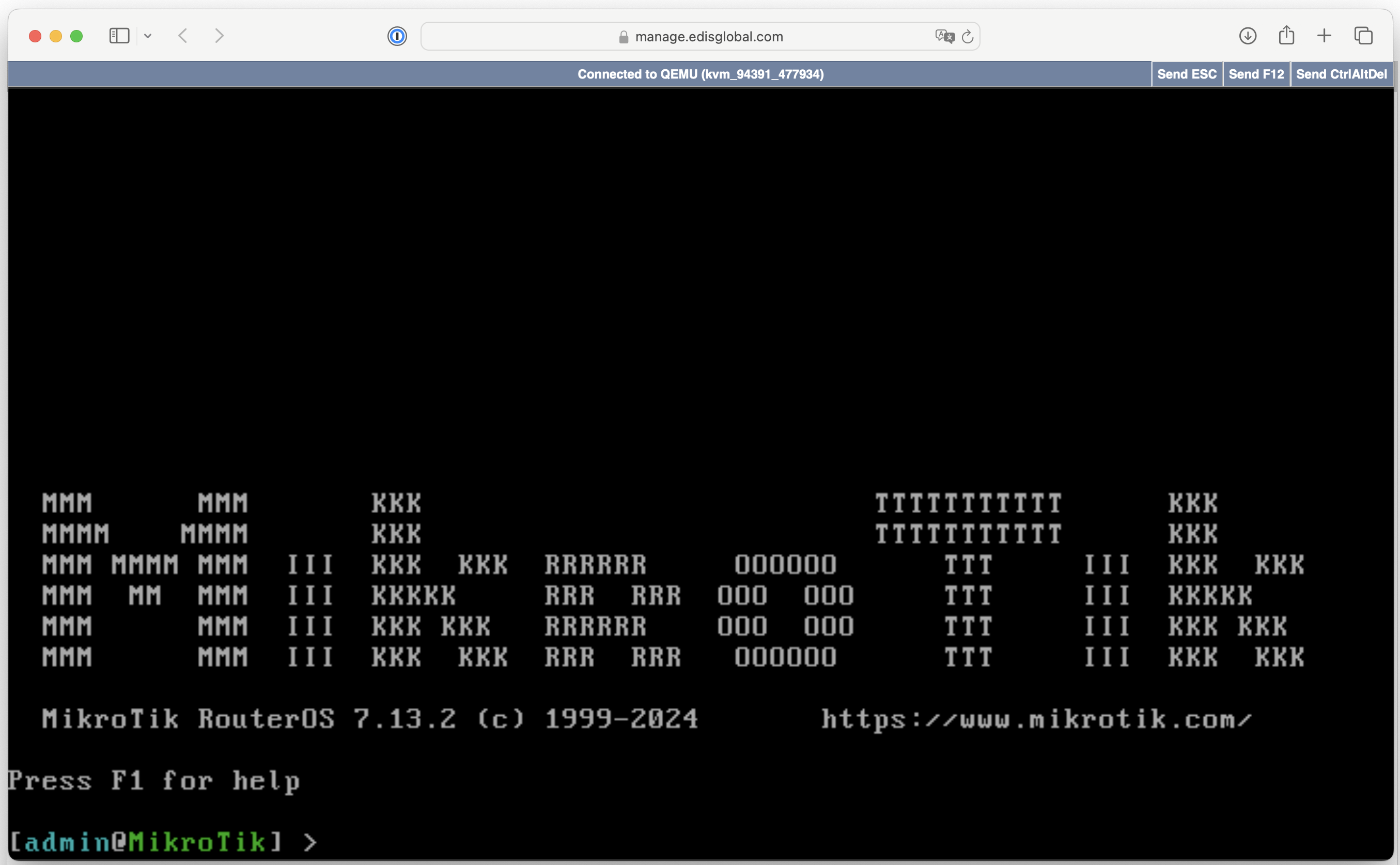Screen dimensions: 1400x865
Task: Enter full screen with green window button
Action: pyautogui.click(x=76, y=36)
